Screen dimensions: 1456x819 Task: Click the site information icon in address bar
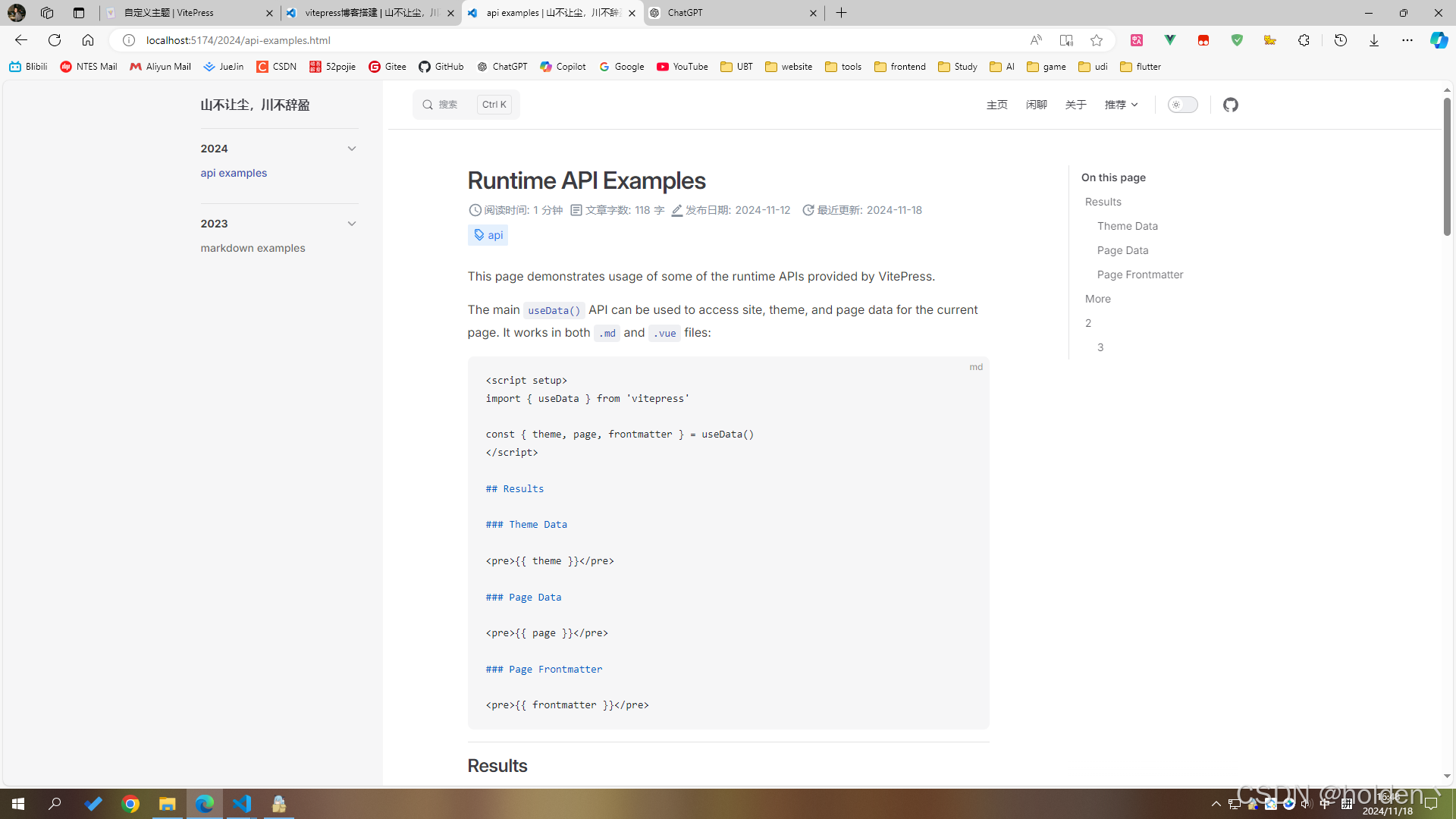pos(129,40)
